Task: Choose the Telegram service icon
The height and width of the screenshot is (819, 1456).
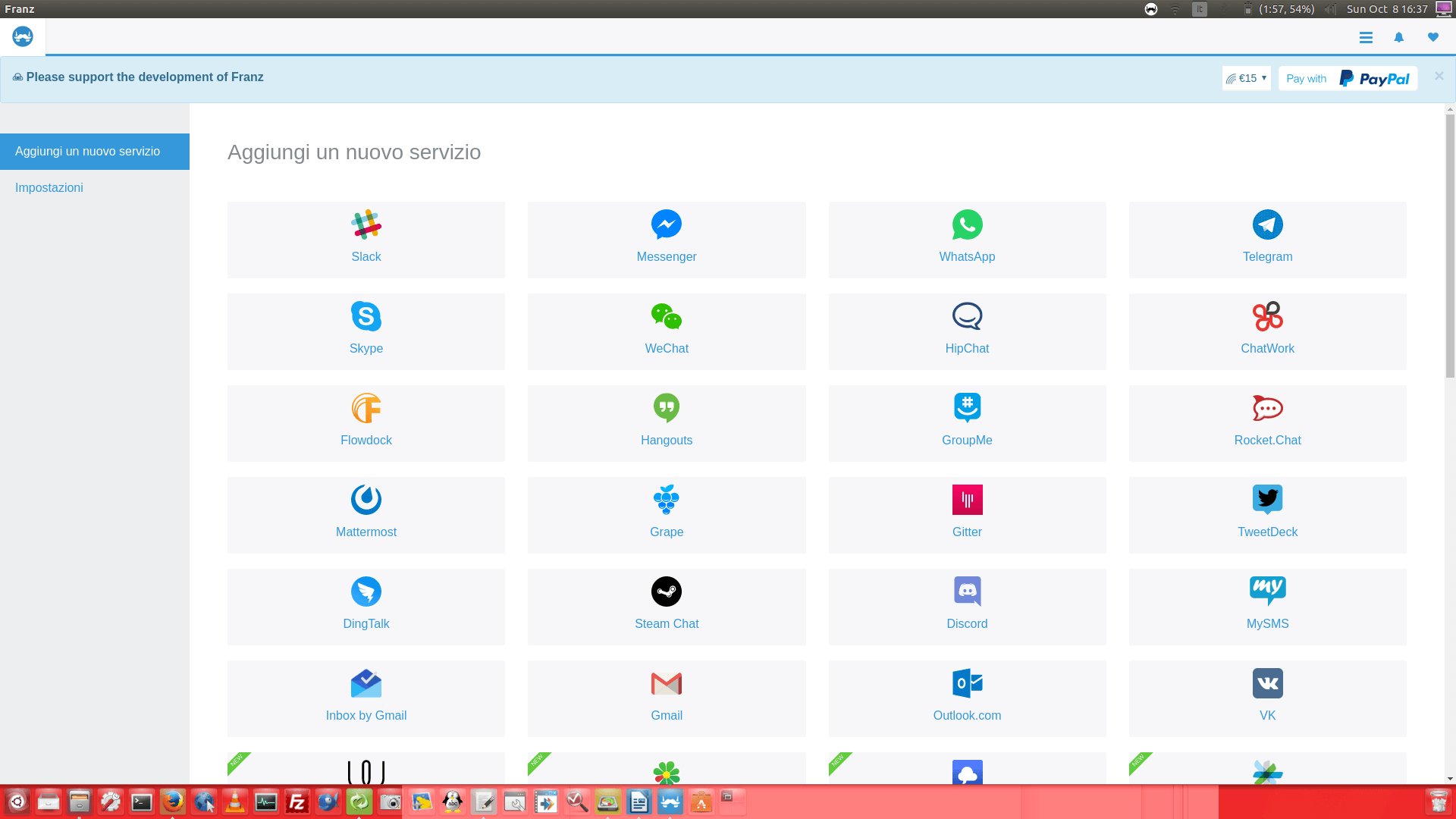Action: click(x=1267, y=225)
